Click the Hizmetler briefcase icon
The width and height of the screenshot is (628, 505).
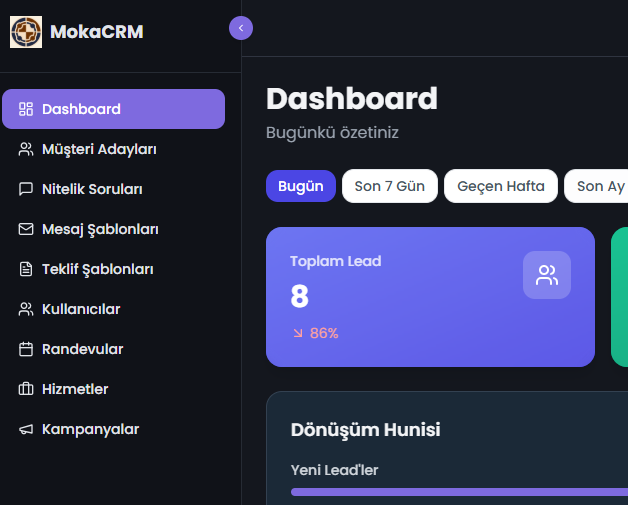point(26,389)
